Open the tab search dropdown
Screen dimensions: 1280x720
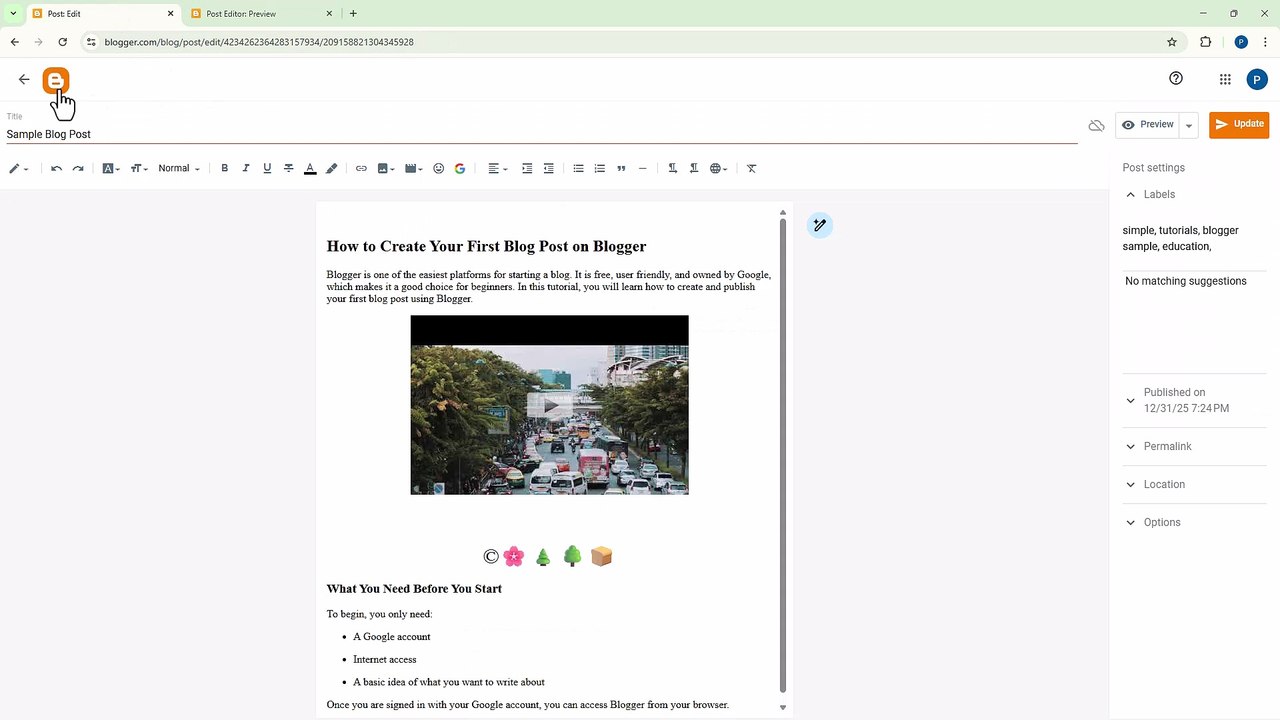point(13,14)
